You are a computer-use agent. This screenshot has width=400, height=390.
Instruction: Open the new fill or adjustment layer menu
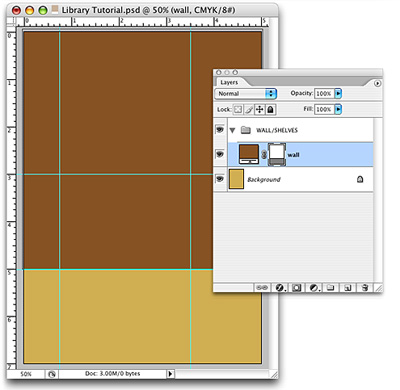(x=314, y=288)
